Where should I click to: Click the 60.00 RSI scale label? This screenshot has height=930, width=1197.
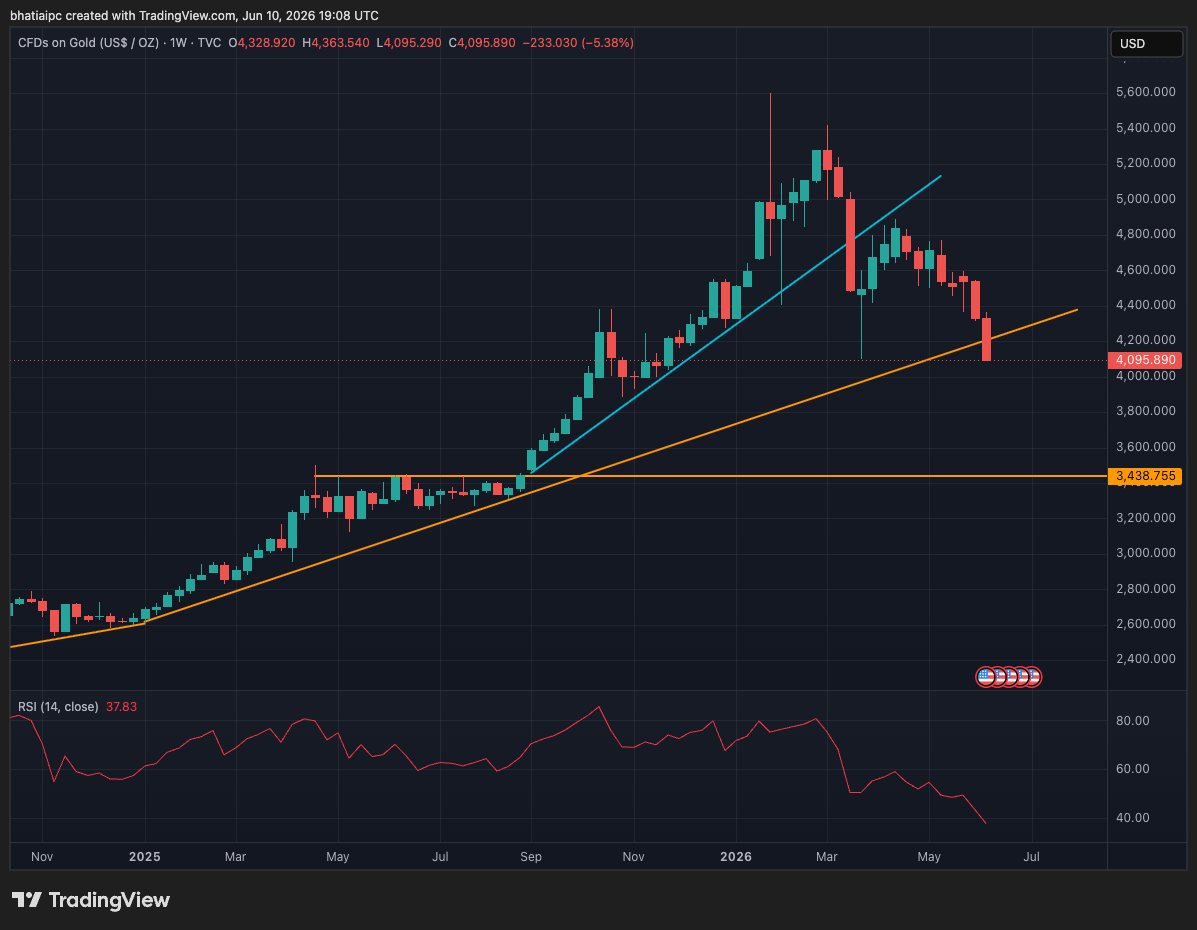pos(1132,769)
